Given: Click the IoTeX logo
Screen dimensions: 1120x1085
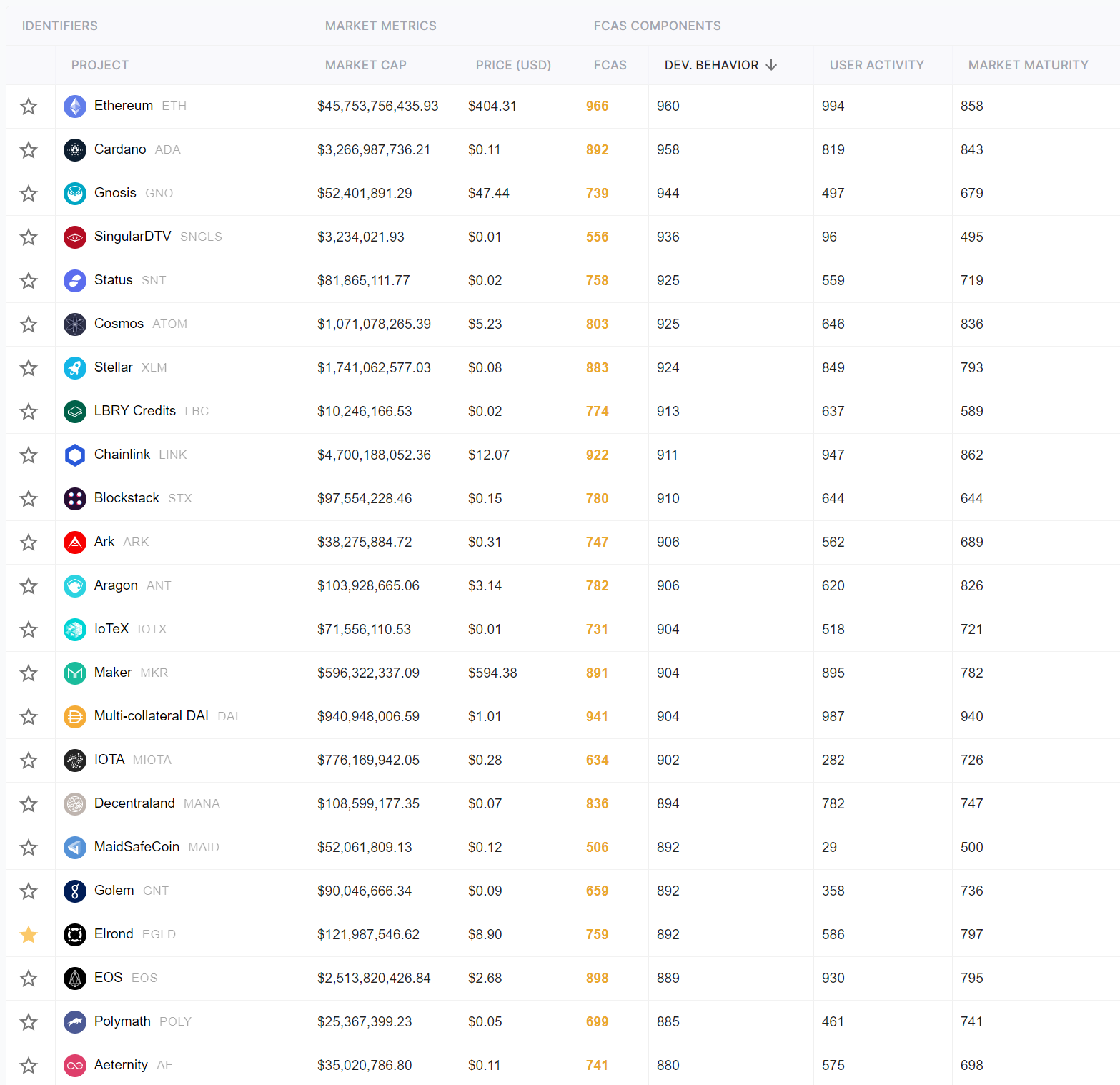Looking at the screenshot, I should click(75, 630).
